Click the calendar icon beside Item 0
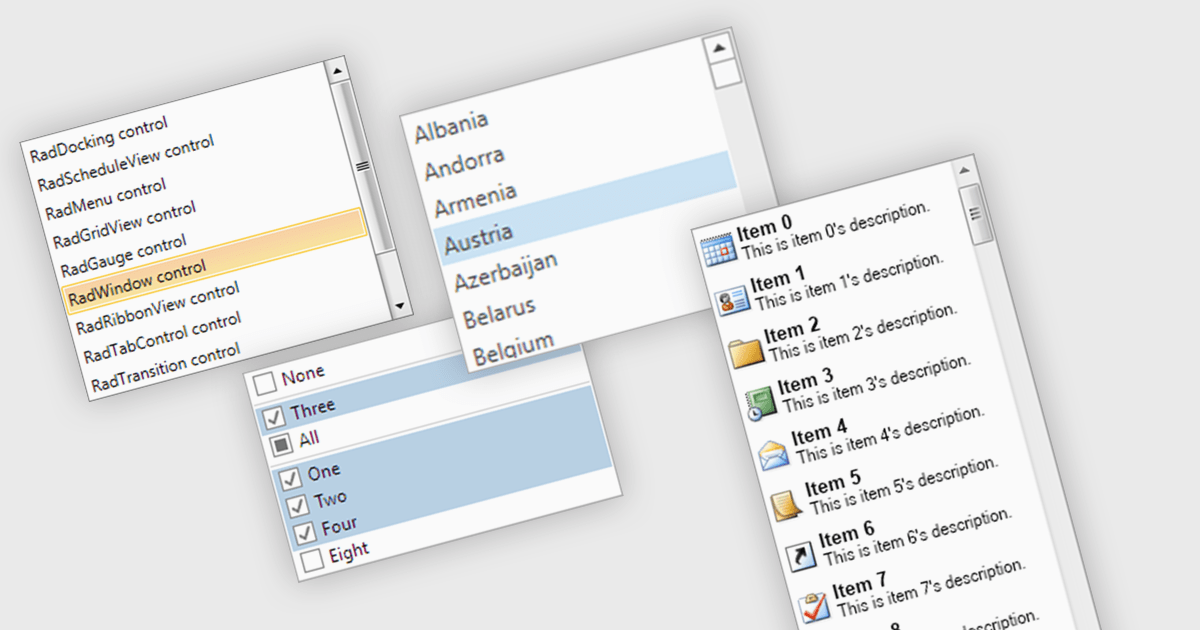Image resolution: width=1200 pixels, height=630 pixels. [x=719, y=249]
